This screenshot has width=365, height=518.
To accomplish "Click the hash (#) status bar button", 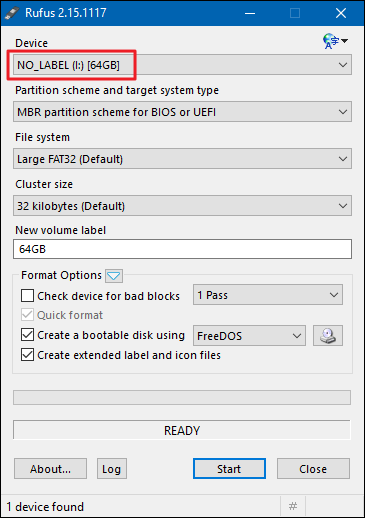I will pos(293,506).
